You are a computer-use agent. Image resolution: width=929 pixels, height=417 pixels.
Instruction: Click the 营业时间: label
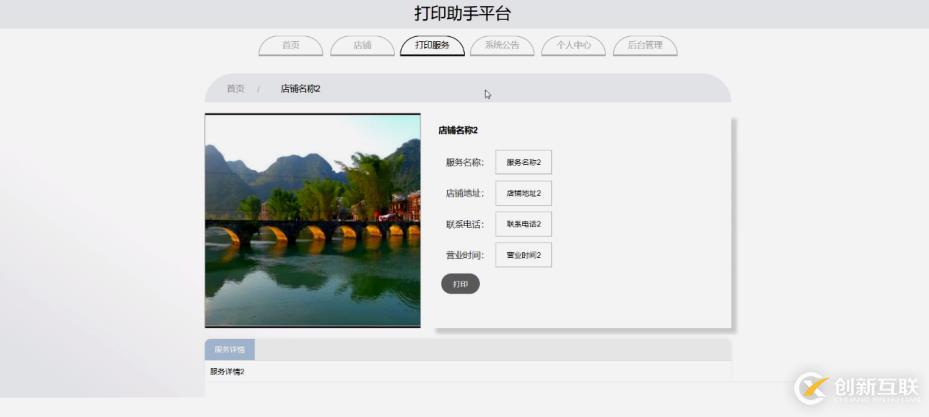point(465,255)
